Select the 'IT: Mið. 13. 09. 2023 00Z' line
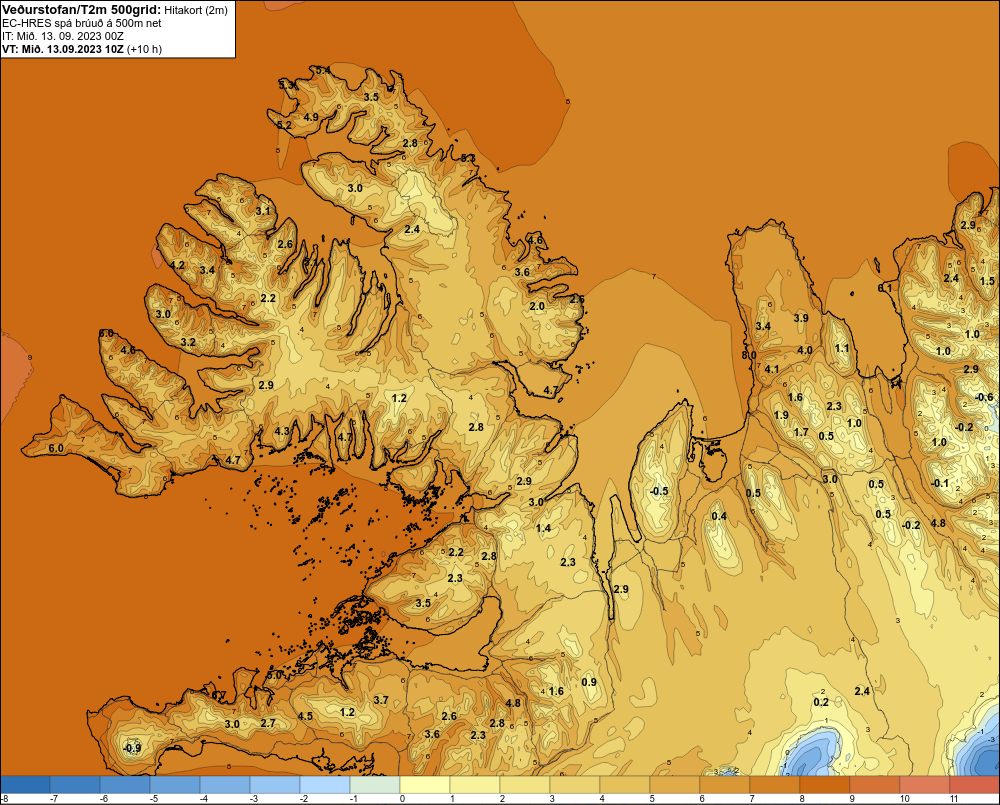1000x805 pixels. click(63, 36)
